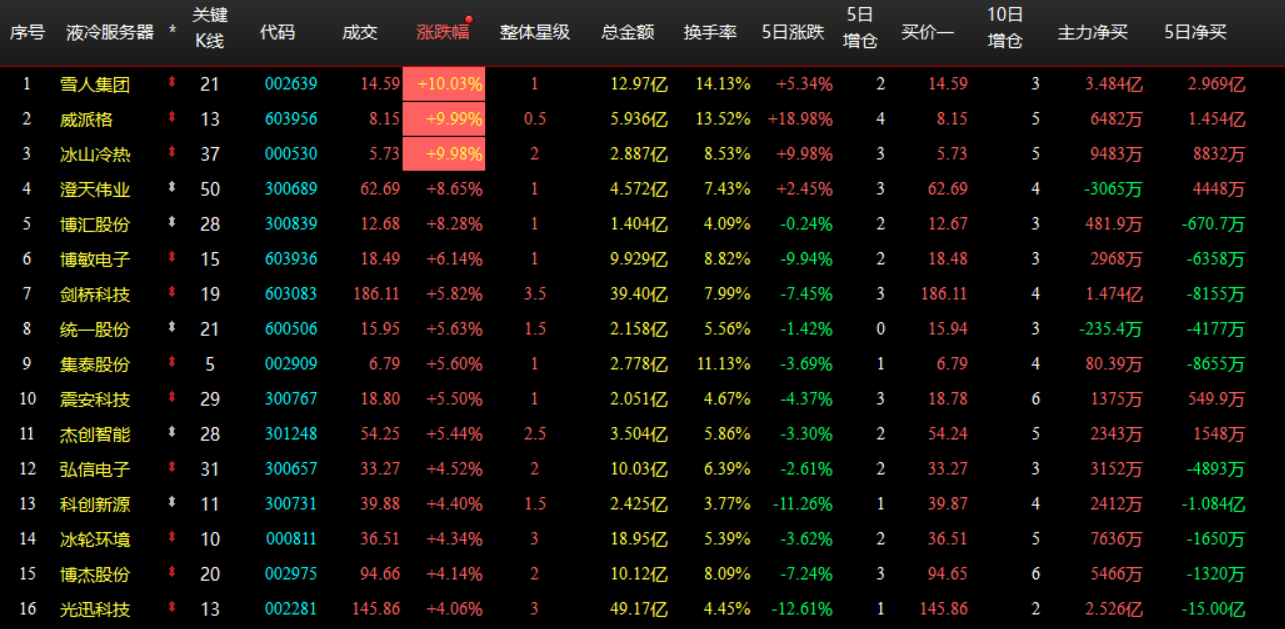Click the marker icon beside 博敏电子
The image size is (1285, 629).
[172, 258]
